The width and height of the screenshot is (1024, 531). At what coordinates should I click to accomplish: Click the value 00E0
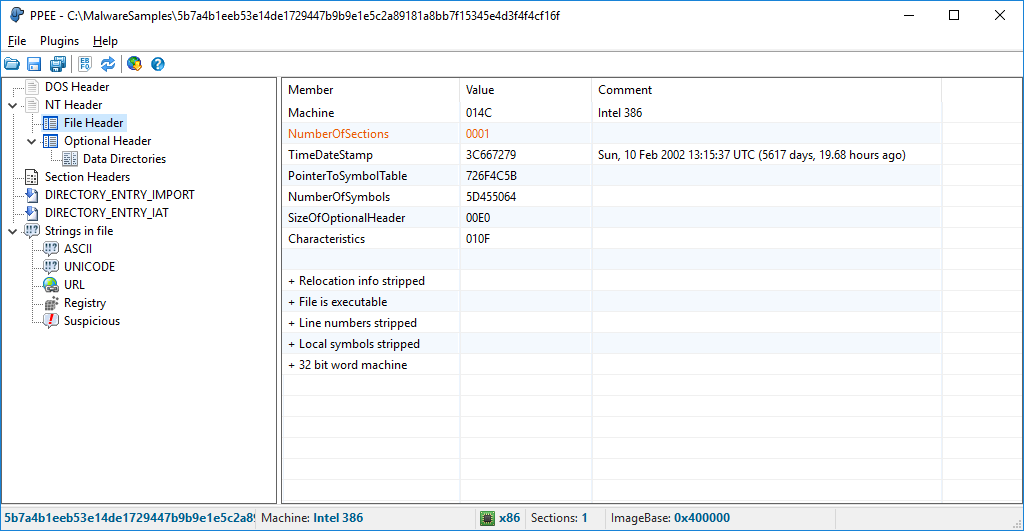point(478,217)
